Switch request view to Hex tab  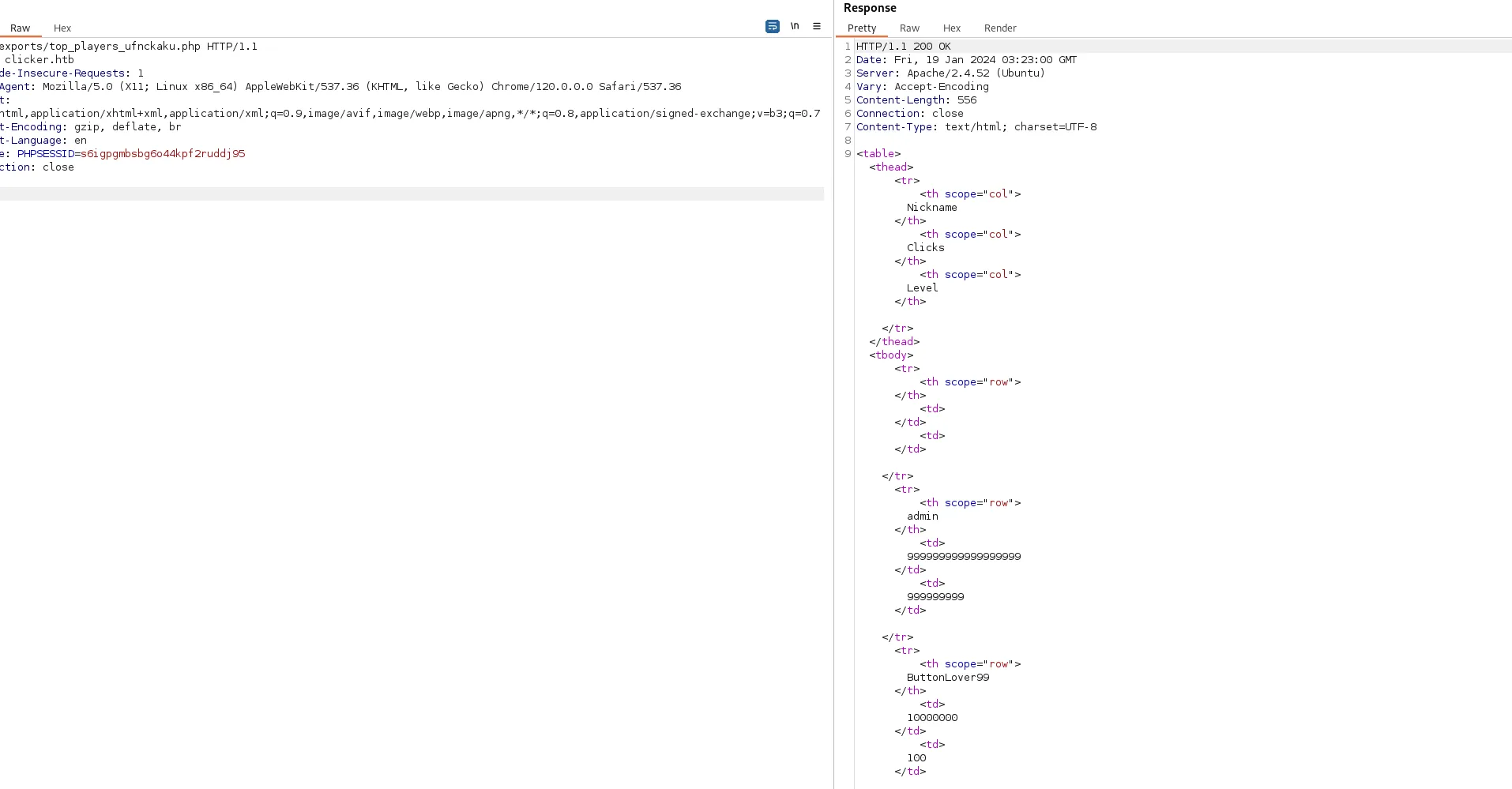point(62,28)
